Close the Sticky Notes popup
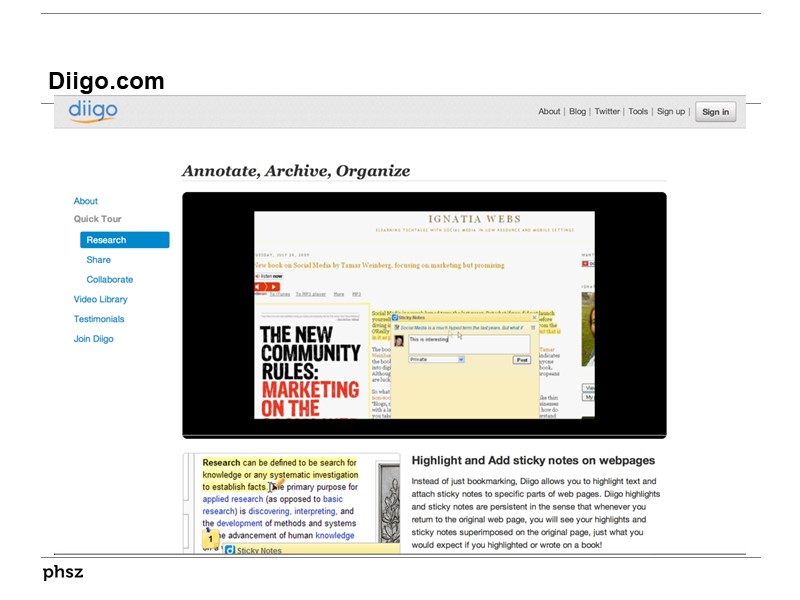Viewport: 800px width, 600px height. coord(534,318)
